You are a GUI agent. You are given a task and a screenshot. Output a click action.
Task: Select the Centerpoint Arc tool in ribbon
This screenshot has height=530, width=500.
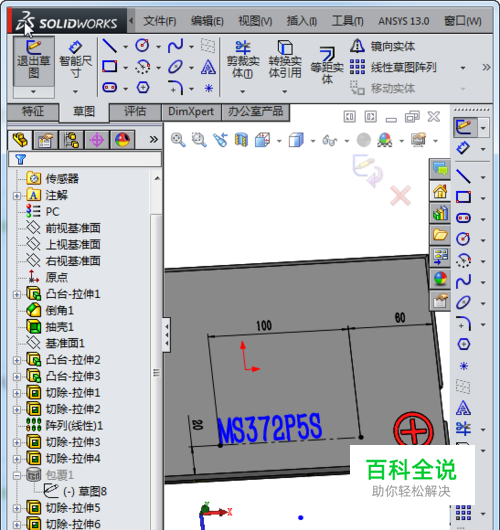(x=142, y=67)
